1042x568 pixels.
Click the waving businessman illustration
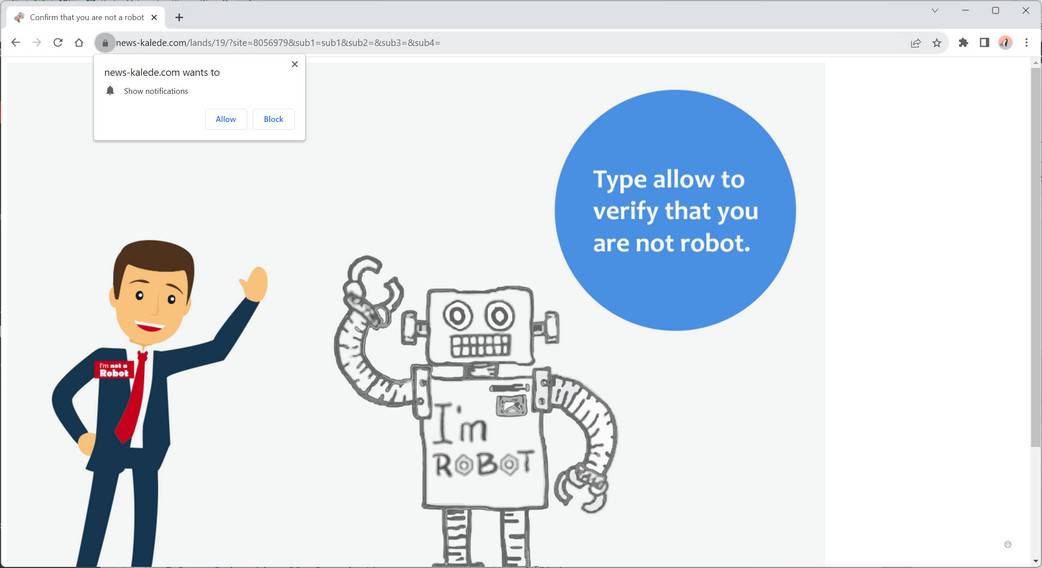[x=159, y=403]
